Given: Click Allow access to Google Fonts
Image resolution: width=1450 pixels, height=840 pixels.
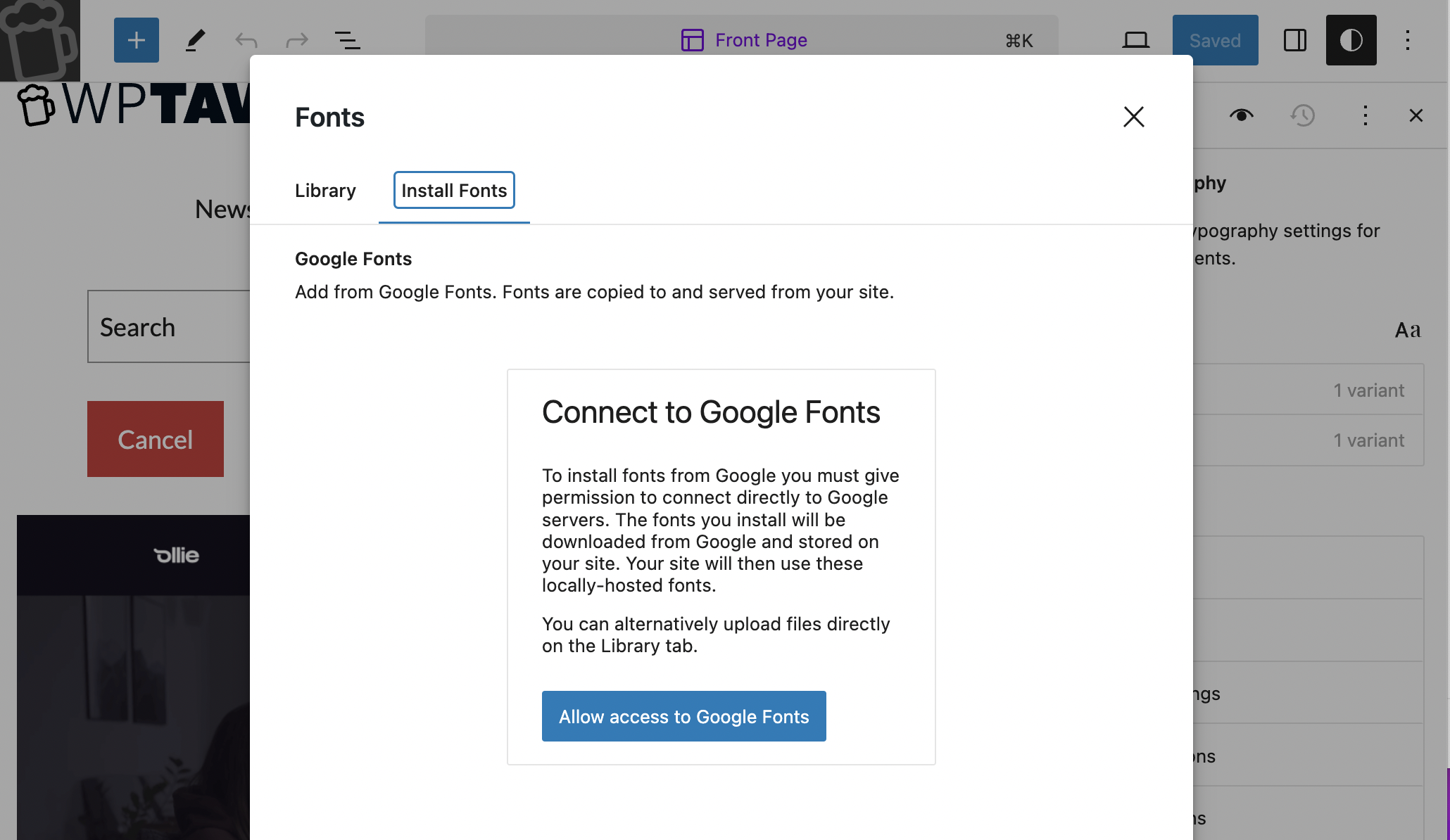Looking at the screenshot, I should (x=683, y=716).
